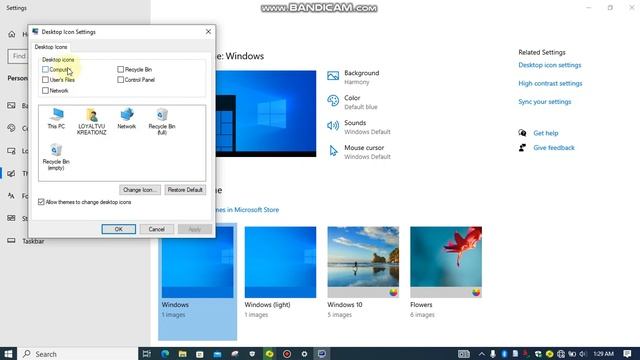Click the taskbar Search box

click(x=78, y=354)
